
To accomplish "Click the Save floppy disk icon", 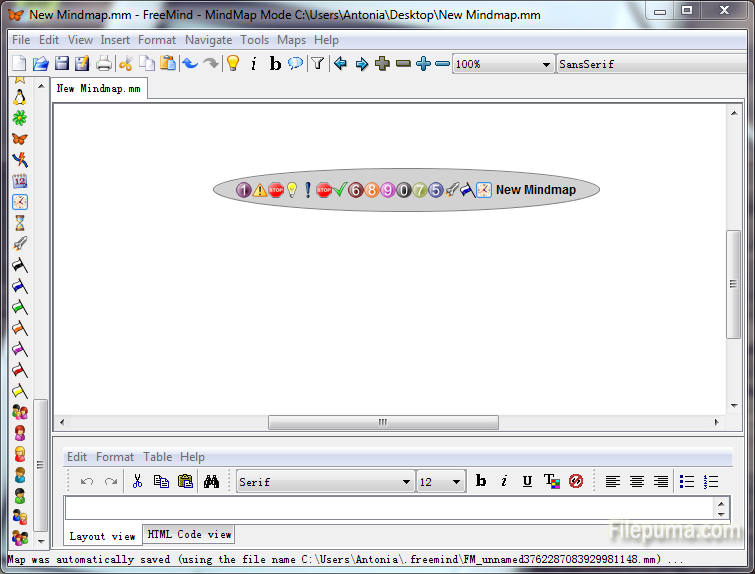I will click(x=61, y=64).
